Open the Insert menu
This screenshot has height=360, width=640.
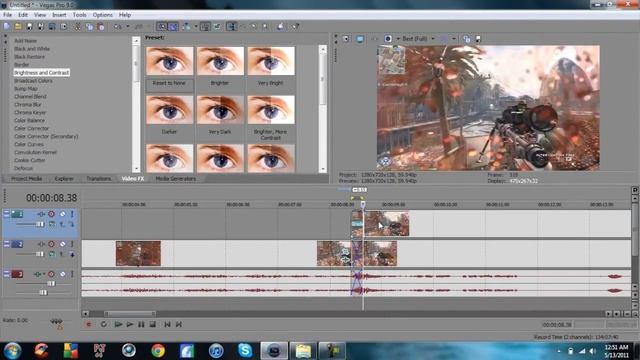(x=59, y=15)
